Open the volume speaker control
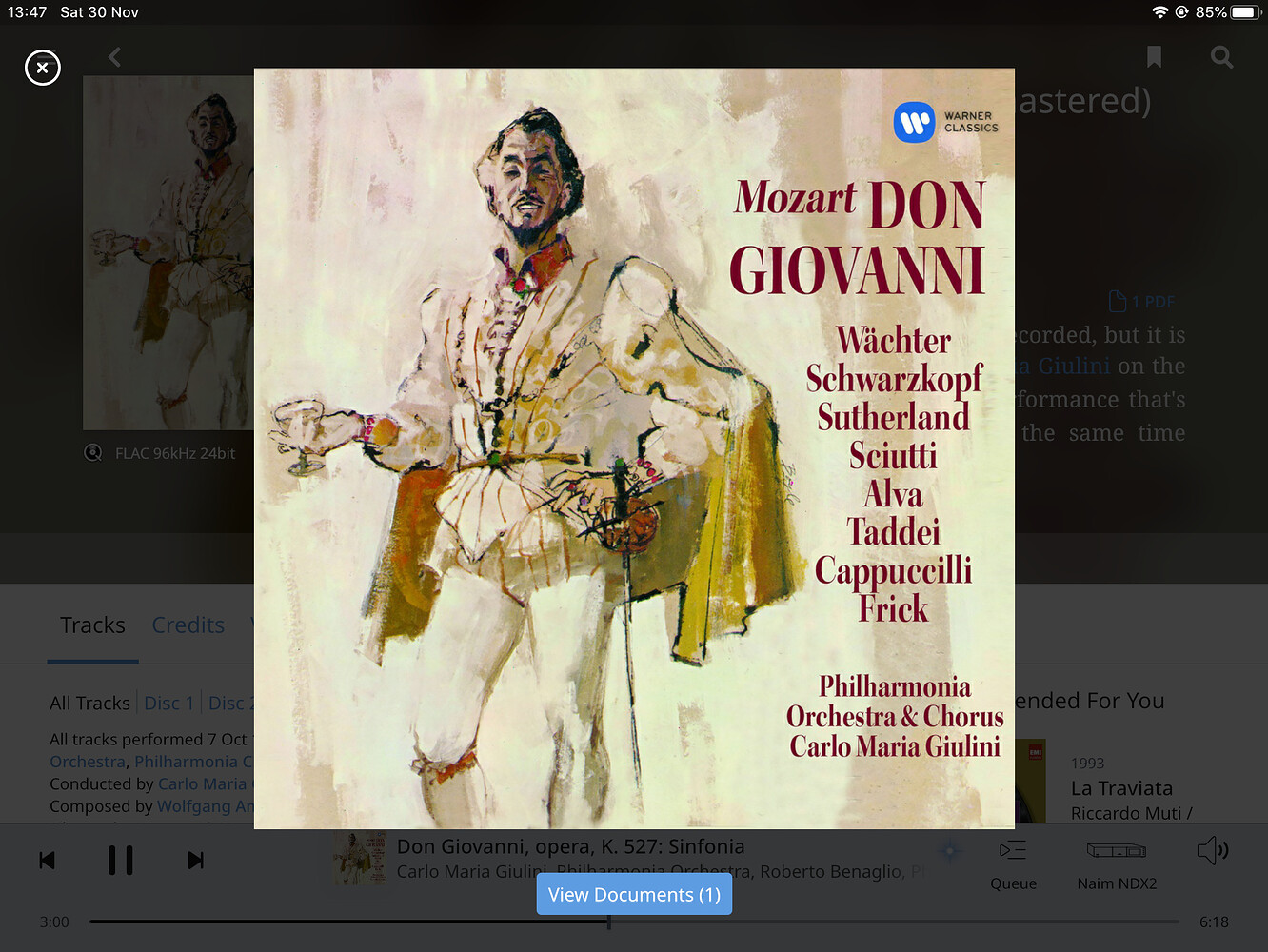 coord(1213,850)
